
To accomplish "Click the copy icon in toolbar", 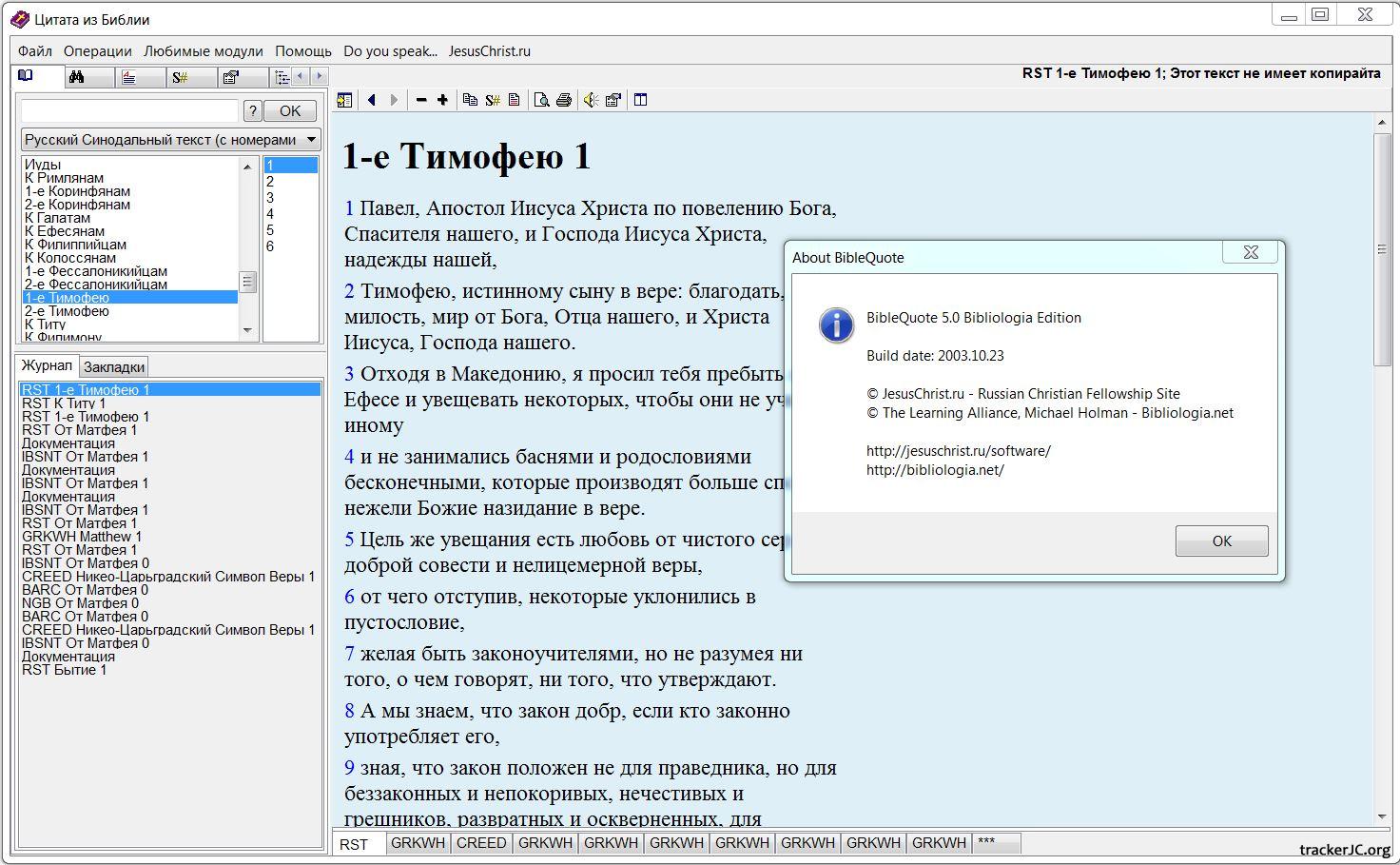I will click(x=470, y=100).
